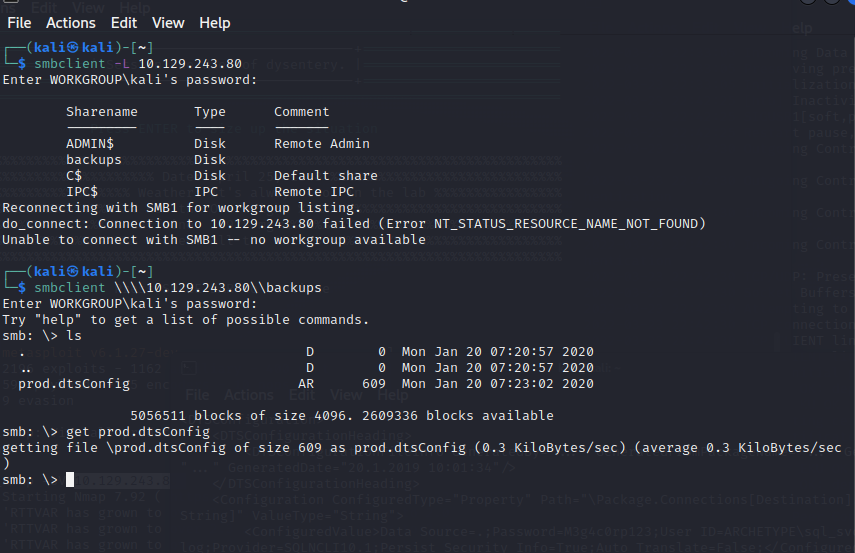The image size is (855, 553).
Task: Click the C$ share name
Action: (x=74, y=176)
